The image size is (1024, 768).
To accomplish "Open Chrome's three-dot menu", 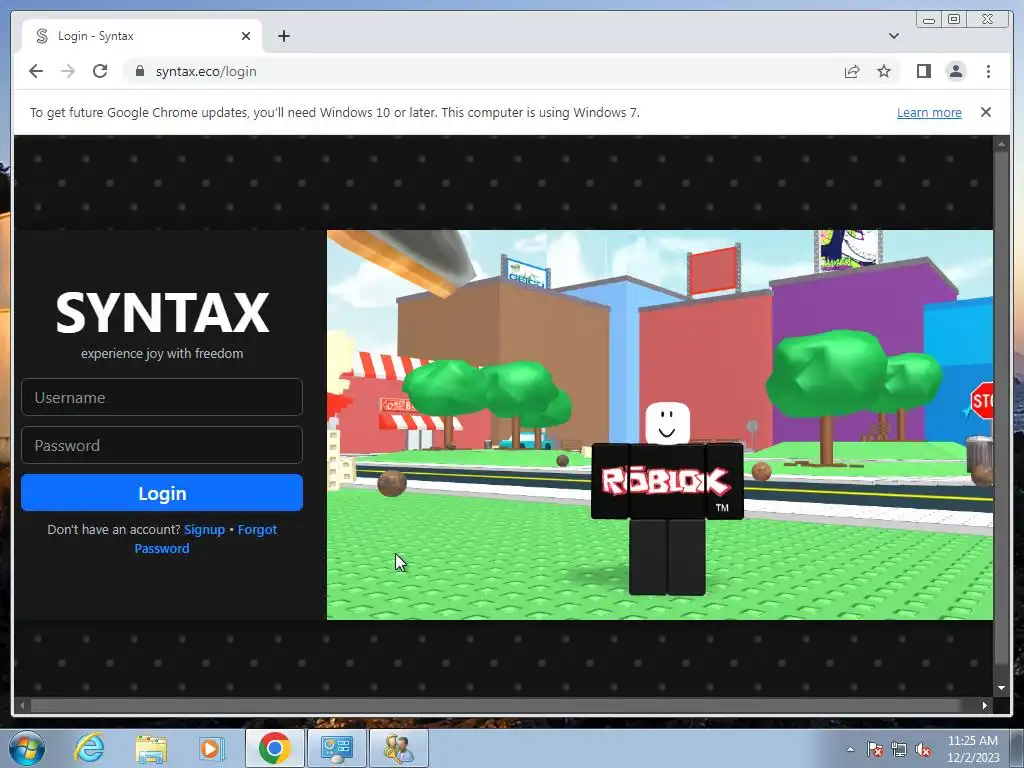I will coord(988,71).
